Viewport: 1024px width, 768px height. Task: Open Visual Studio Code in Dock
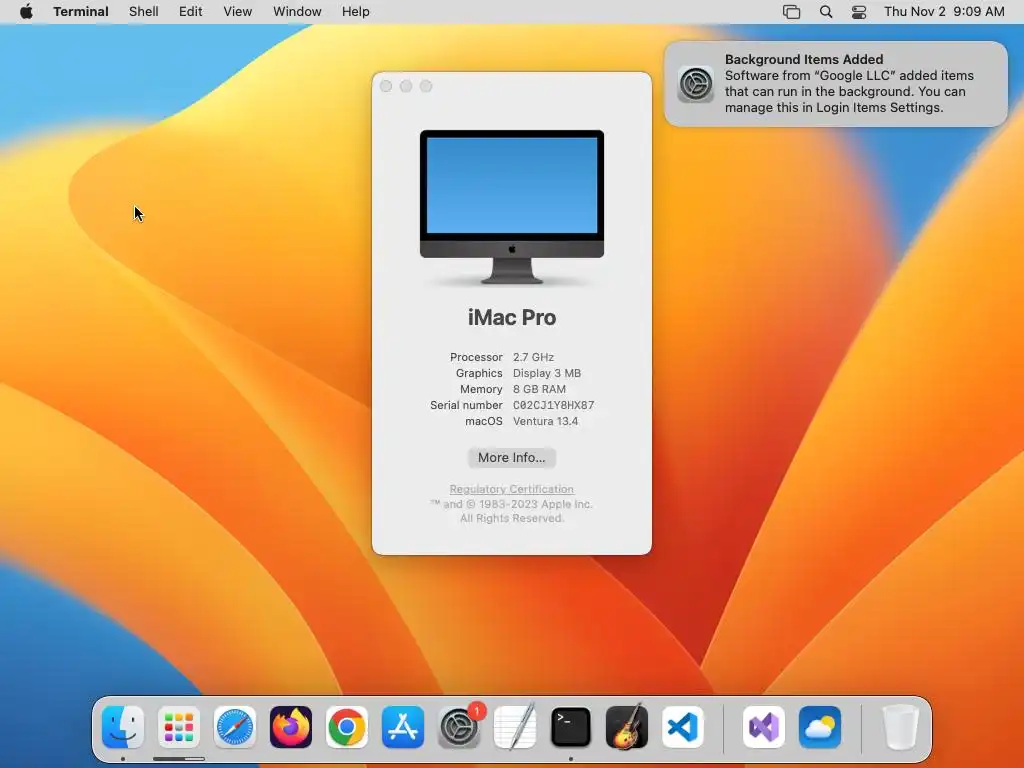683,727
